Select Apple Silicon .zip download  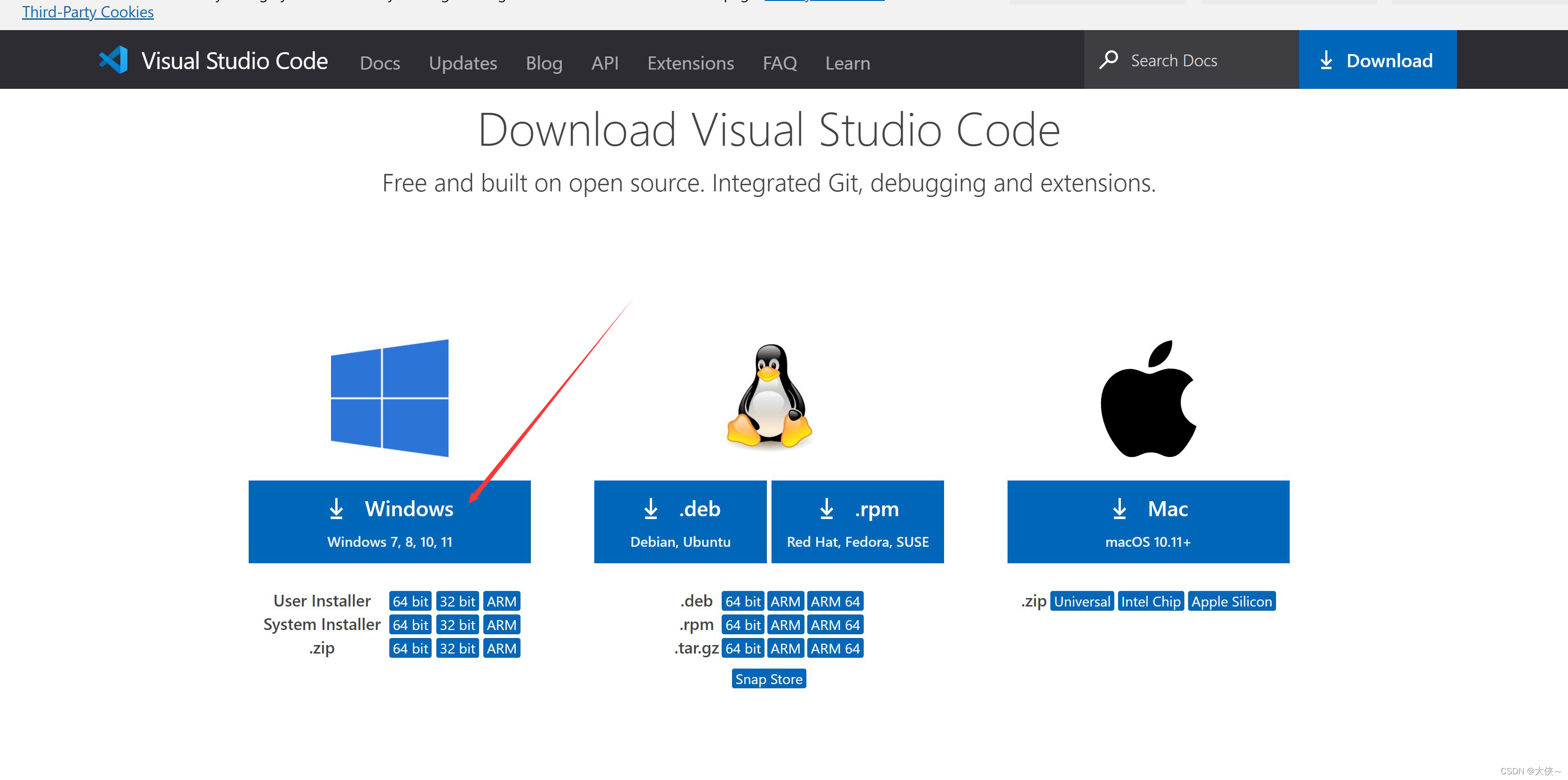click(1231, 602)
